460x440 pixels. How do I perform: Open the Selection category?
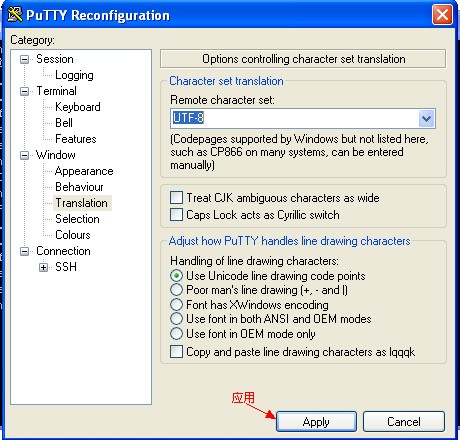(x=77, y=219)
